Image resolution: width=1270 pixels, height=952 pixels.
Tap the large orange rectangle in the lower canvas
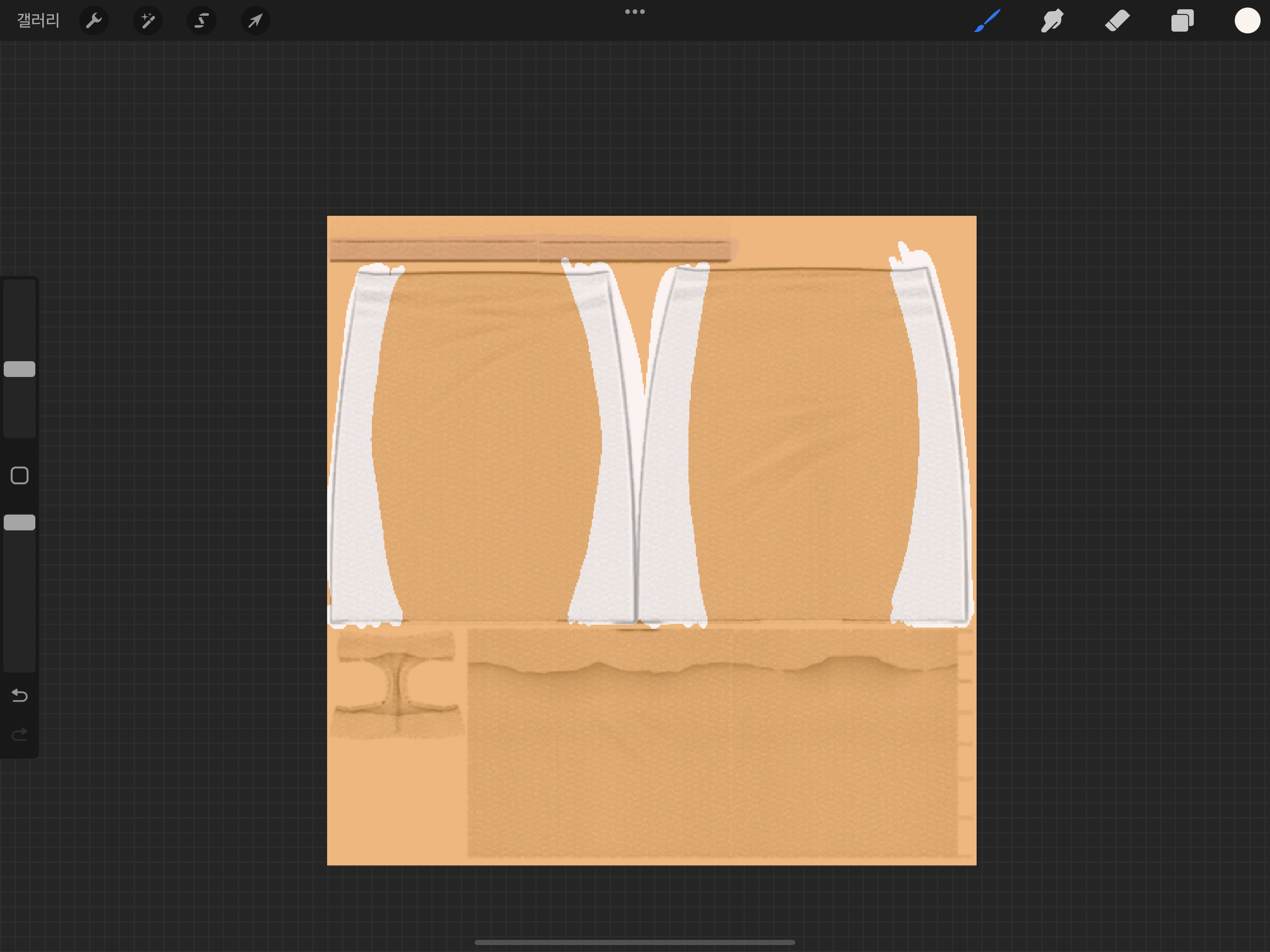coord(712,744)
